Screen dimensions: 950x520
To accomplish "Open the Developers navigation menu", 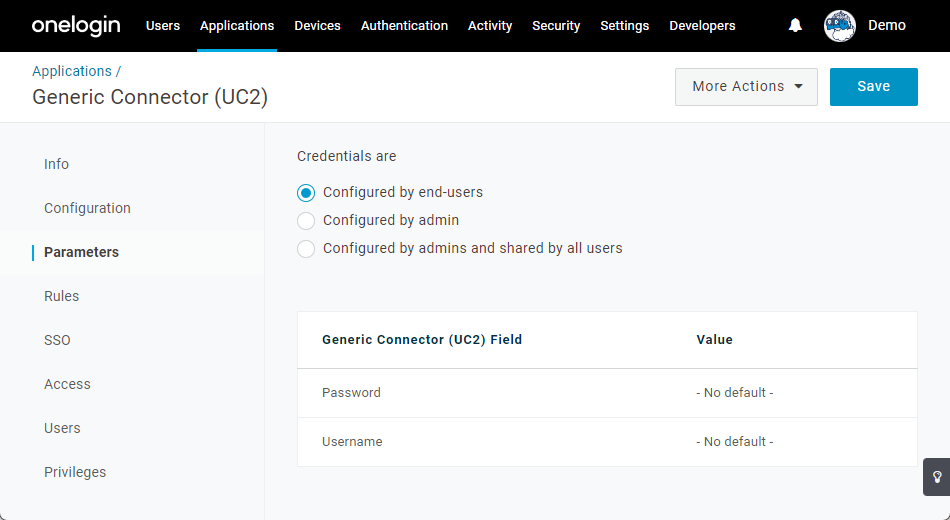I will [x=702, y=25].
